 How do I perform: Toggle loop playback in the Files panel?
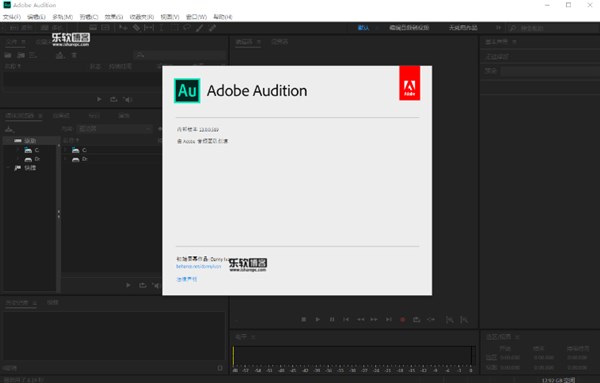tap(114, 99)
